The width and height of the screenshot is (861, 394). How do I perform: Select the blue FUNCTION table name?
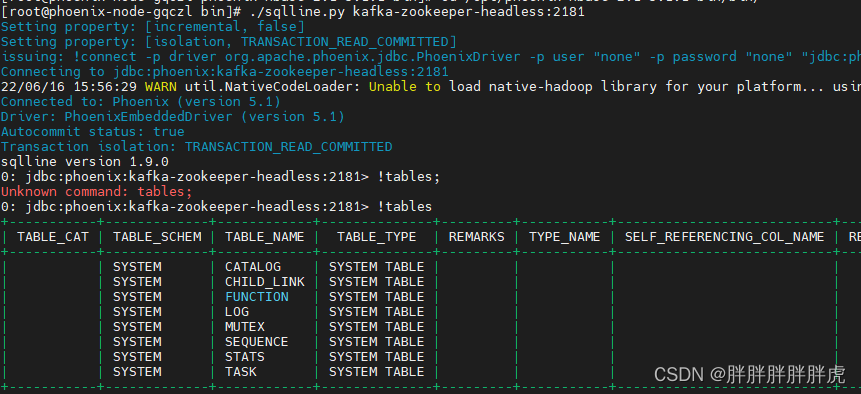(256, 297)
